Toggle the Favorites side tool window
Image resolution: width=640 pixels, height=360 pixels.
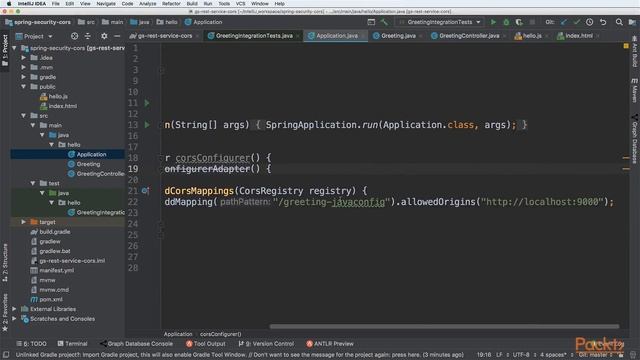click(x=5, y=312)
